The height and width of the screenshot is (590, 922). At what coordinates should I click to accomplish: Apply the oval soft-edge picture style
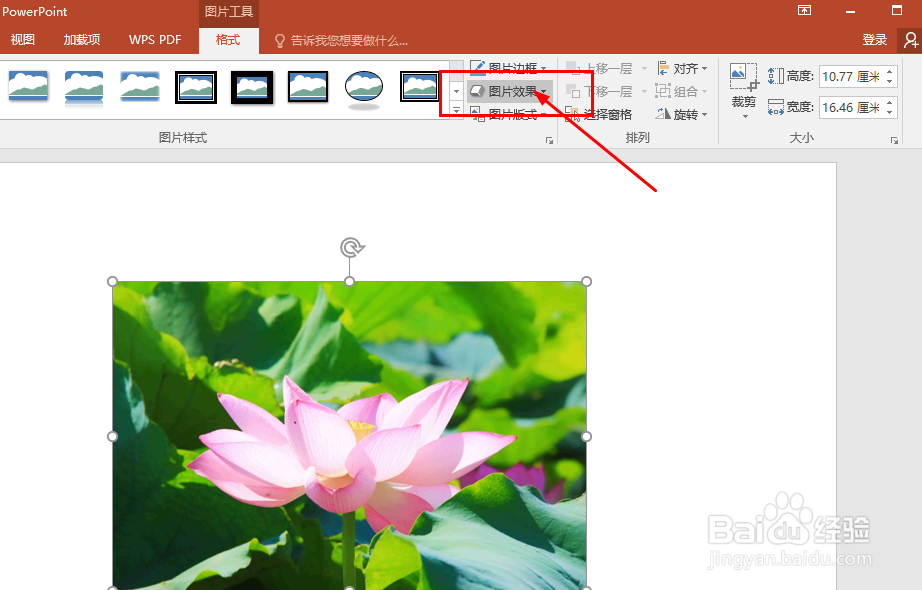[364, 89]
